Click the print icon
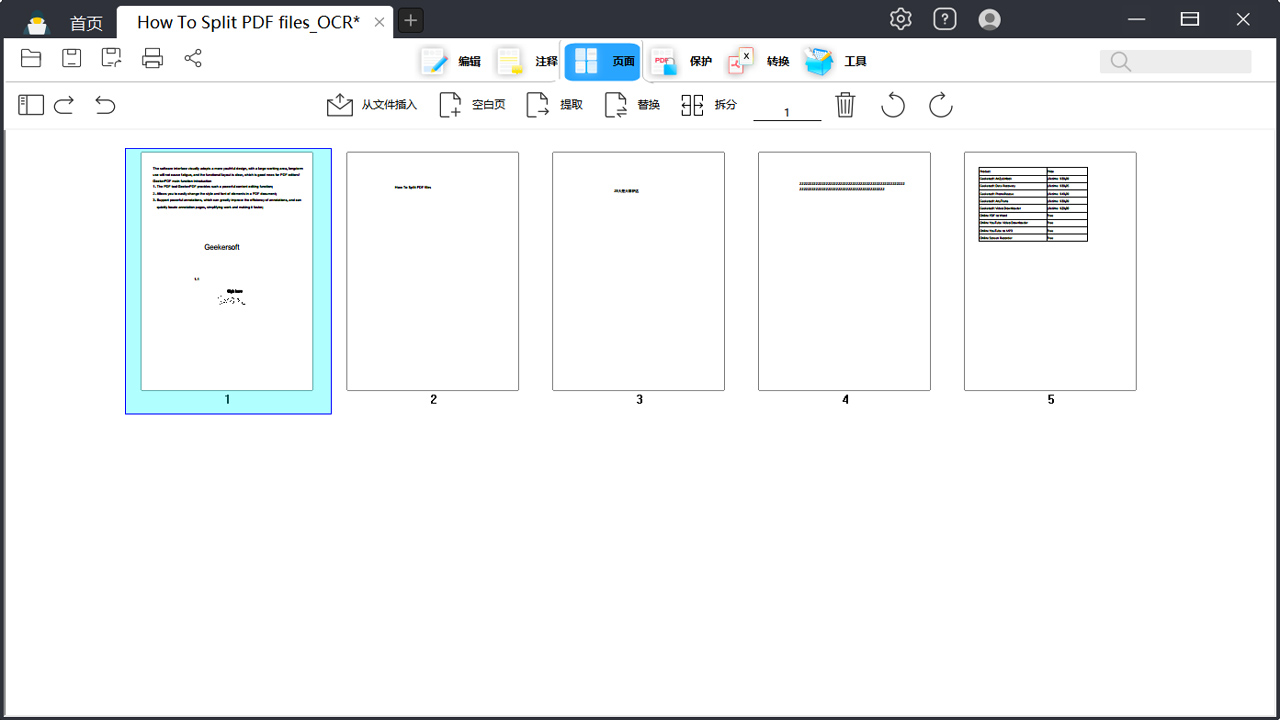The width and height of the screenshot is (1280, 720). tap(152, 59)
